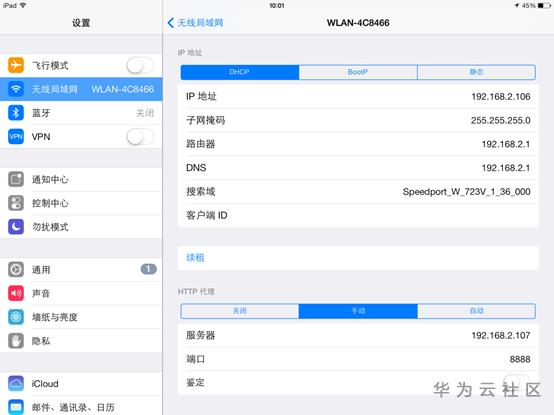554x415 pixels.
Task: Tap the WLAN-4C8466 page title
Action: point(358,23)
